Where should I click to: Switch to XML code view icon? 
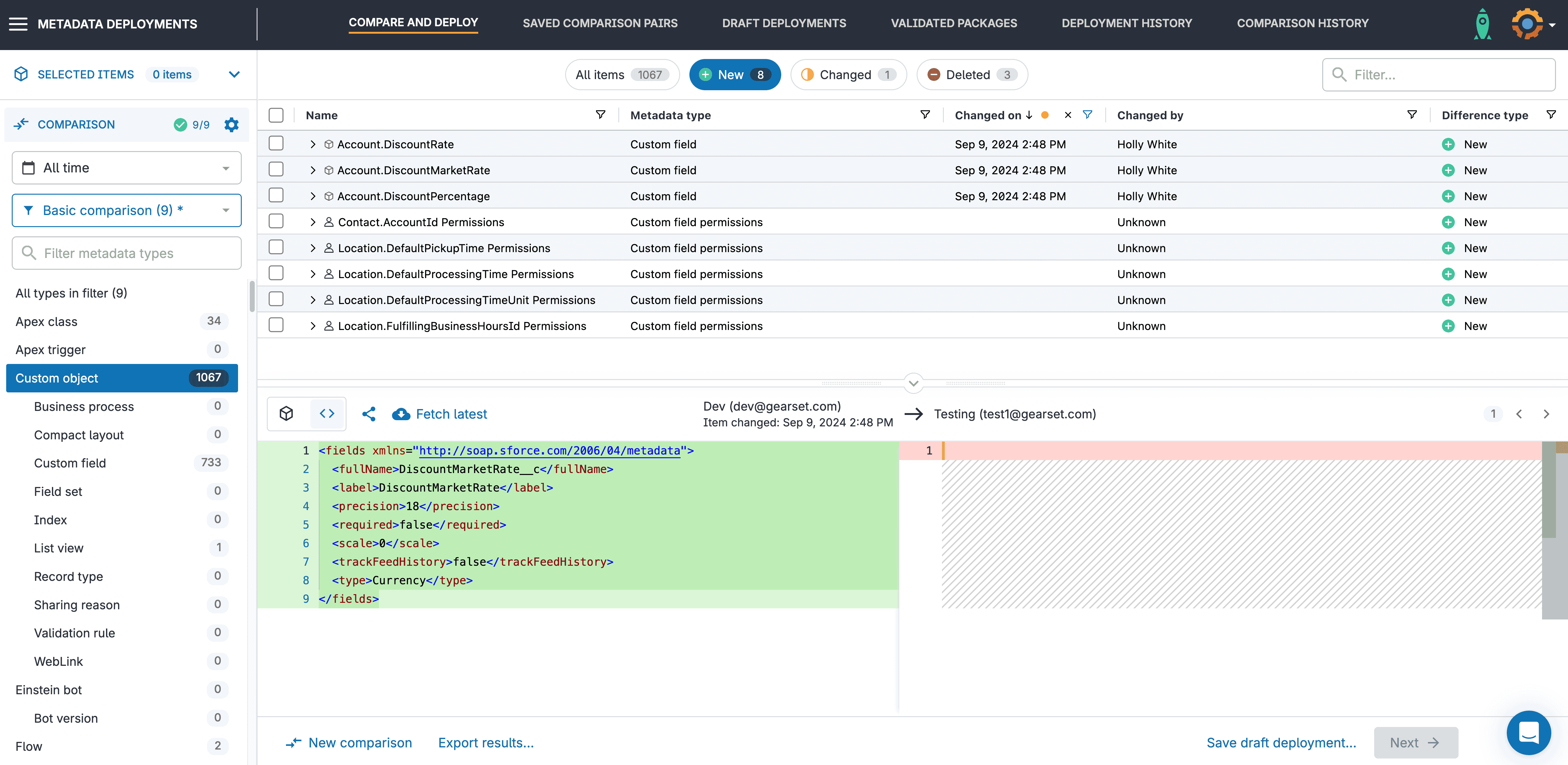point(327,414)
